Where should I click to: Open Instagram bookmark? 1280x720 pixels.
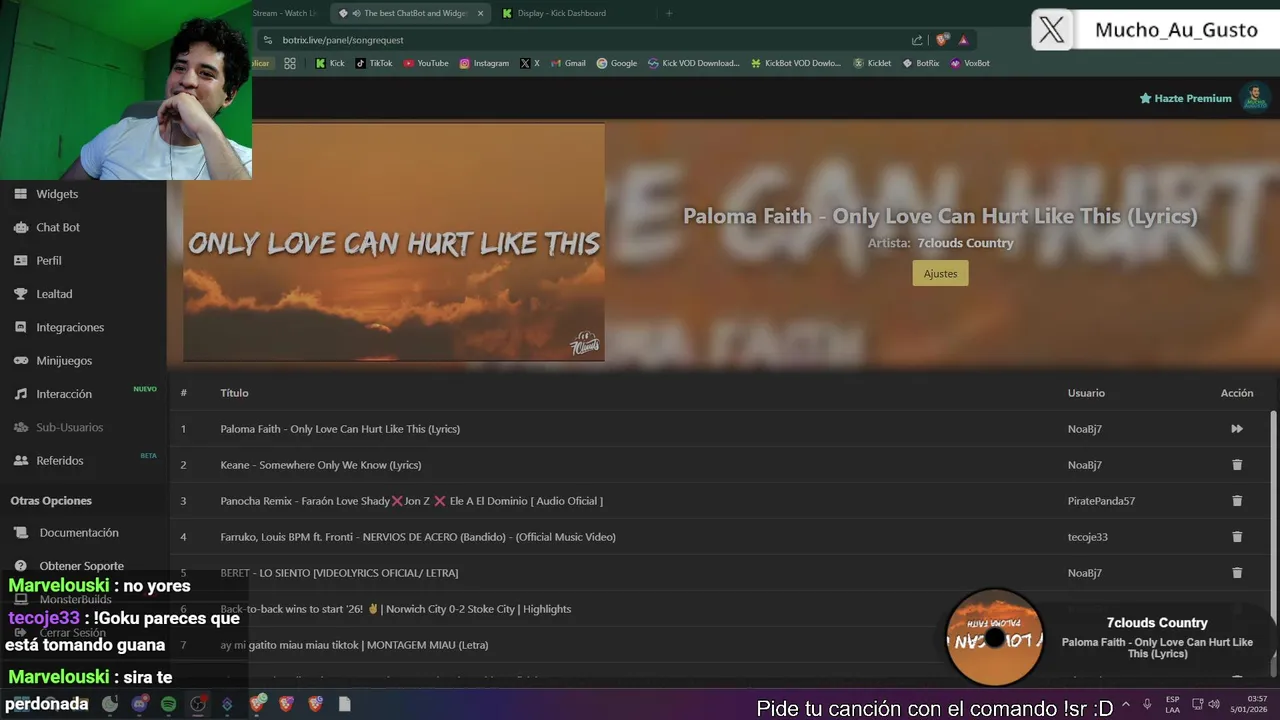[484, 63]
